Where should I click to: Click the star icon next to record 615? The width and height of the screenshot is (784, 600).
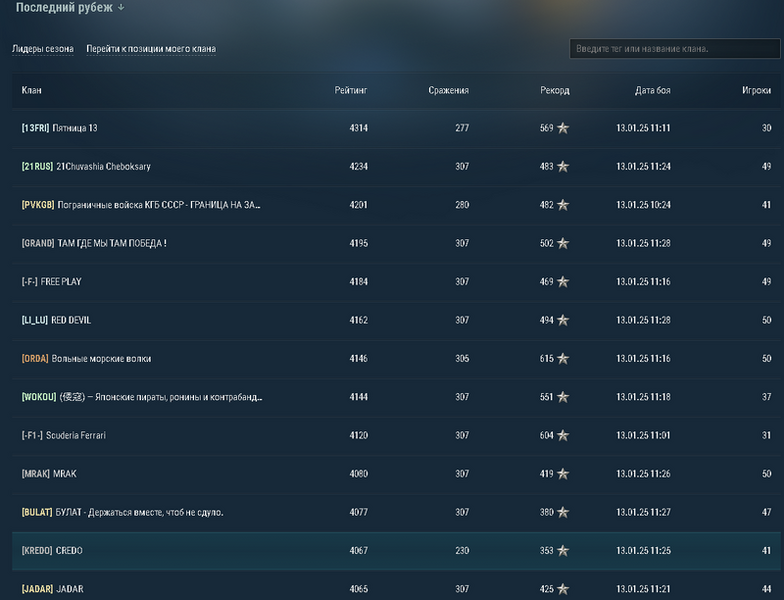563,359
